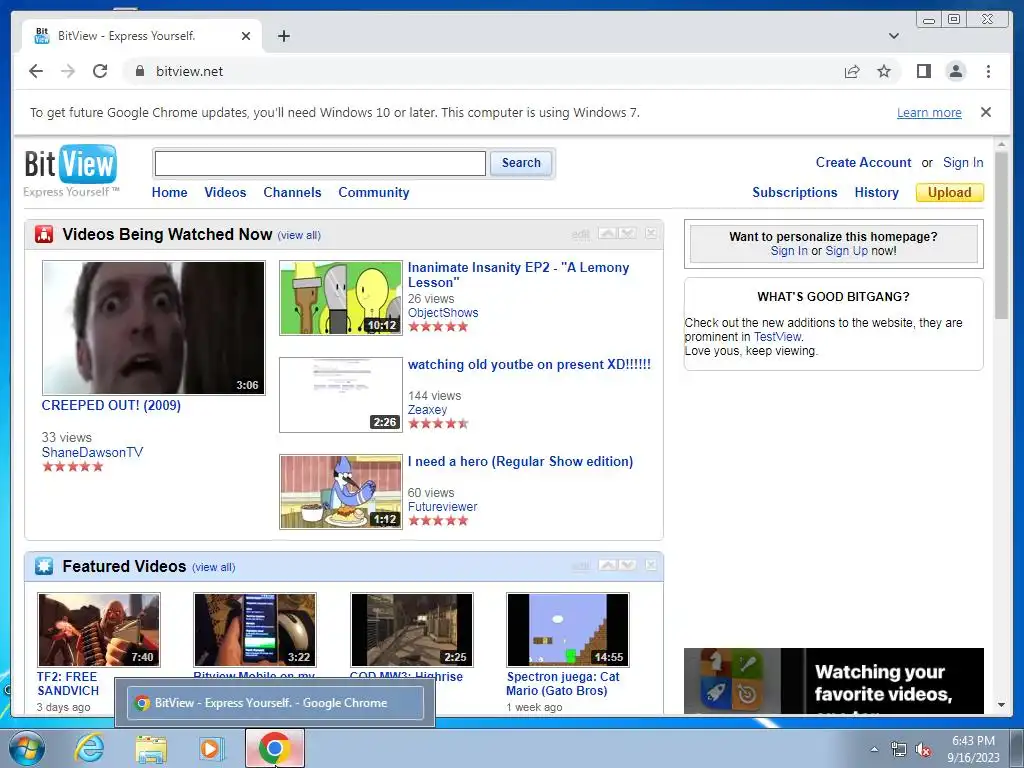Screen dimensions: 1024x768
Task: Click the Search button
Action: 520,163
